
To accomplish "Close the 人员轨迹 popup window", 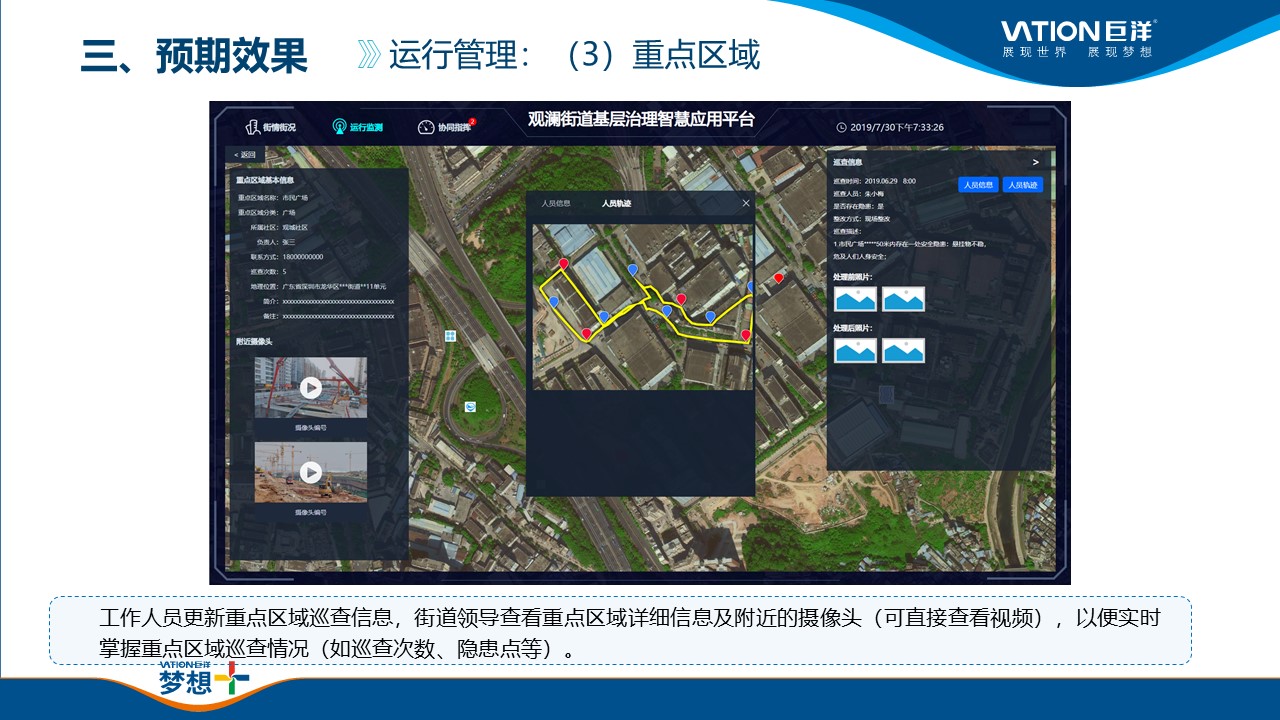I will coord(745,203).
